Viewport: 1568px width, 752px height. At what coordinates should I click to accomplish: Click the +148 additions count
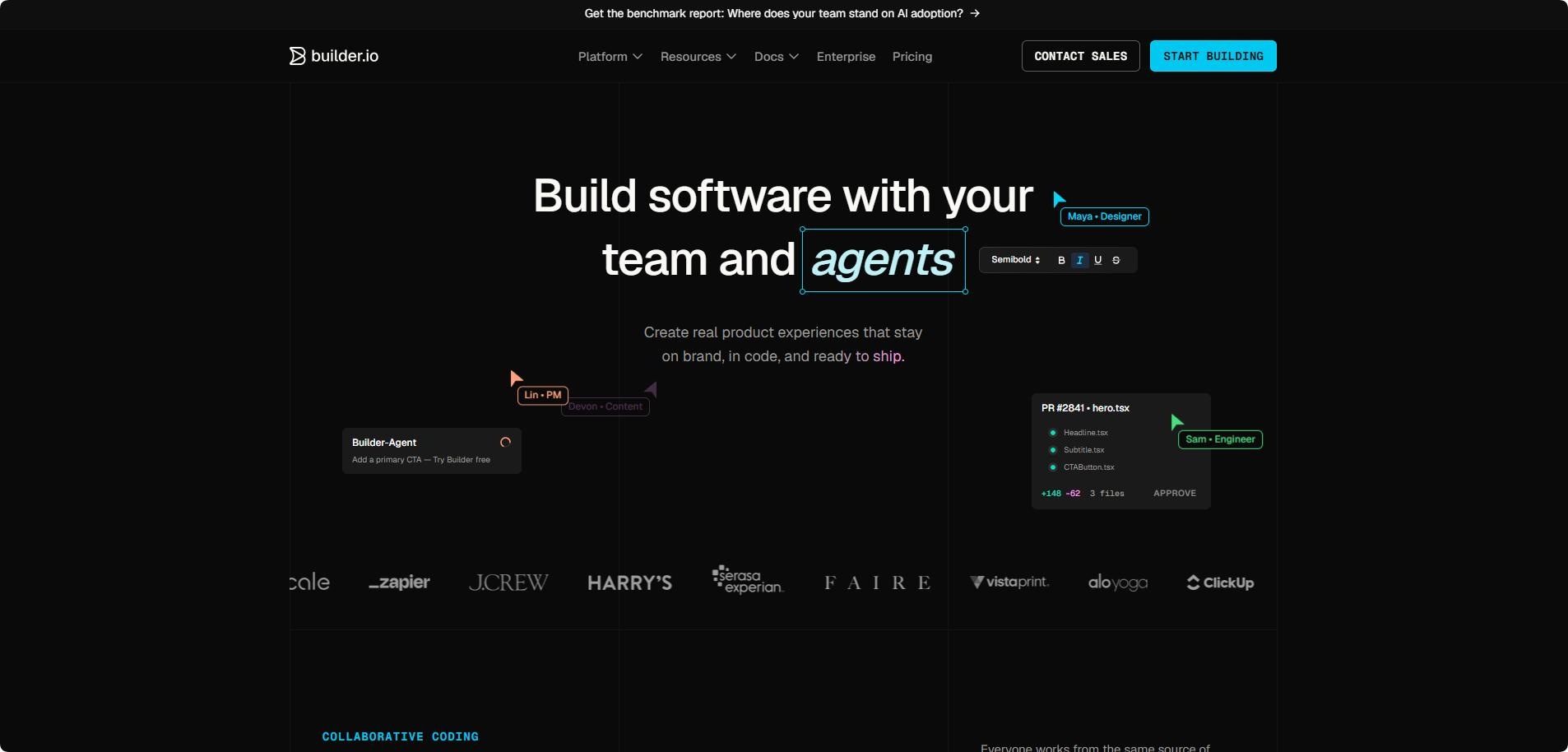1051,494
